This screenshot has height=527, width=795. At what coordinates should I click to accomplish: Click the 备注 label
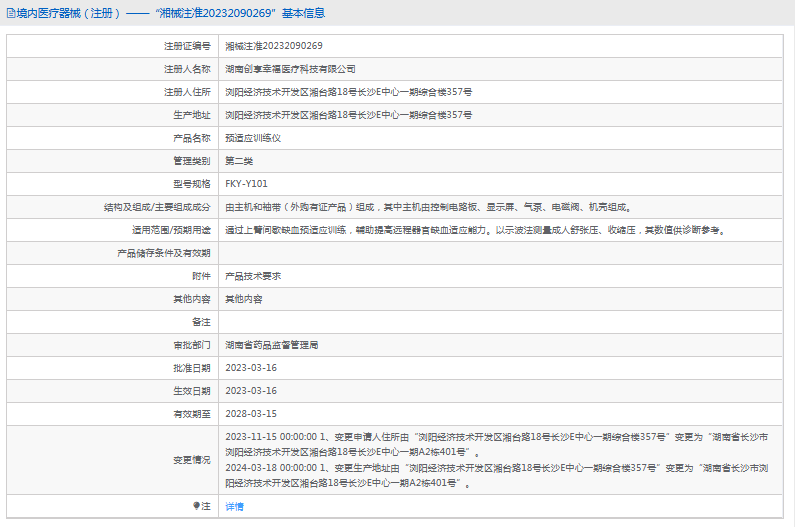[x=201, y=322]
